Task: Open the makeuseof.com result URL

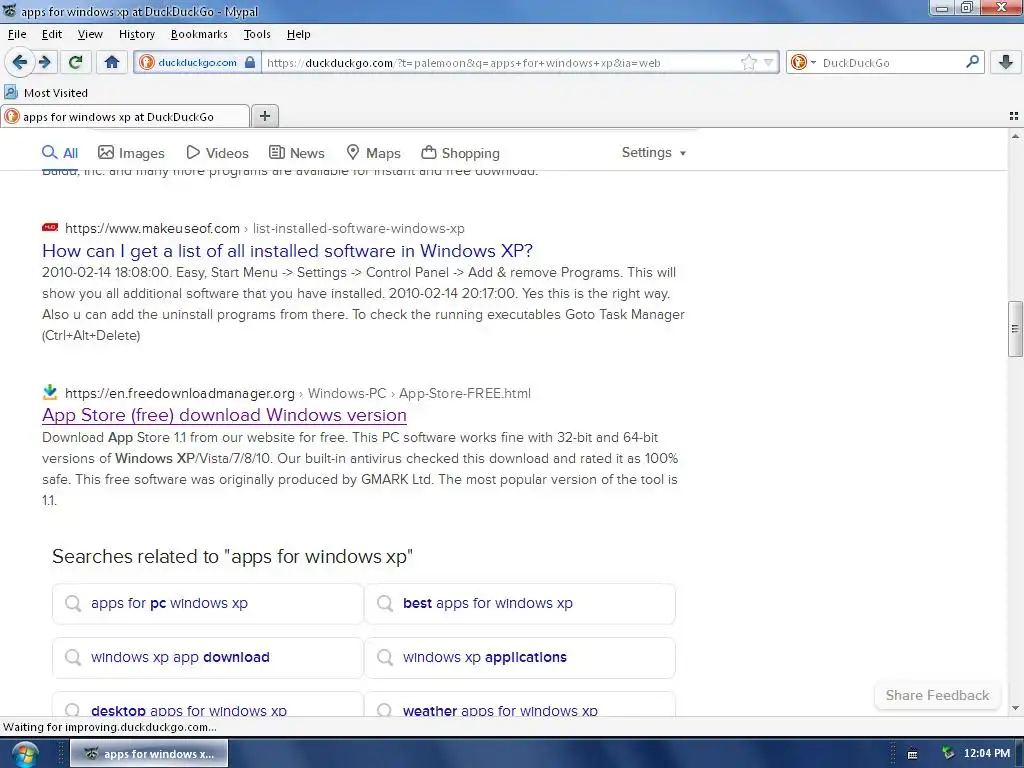Action: point(264,229)
